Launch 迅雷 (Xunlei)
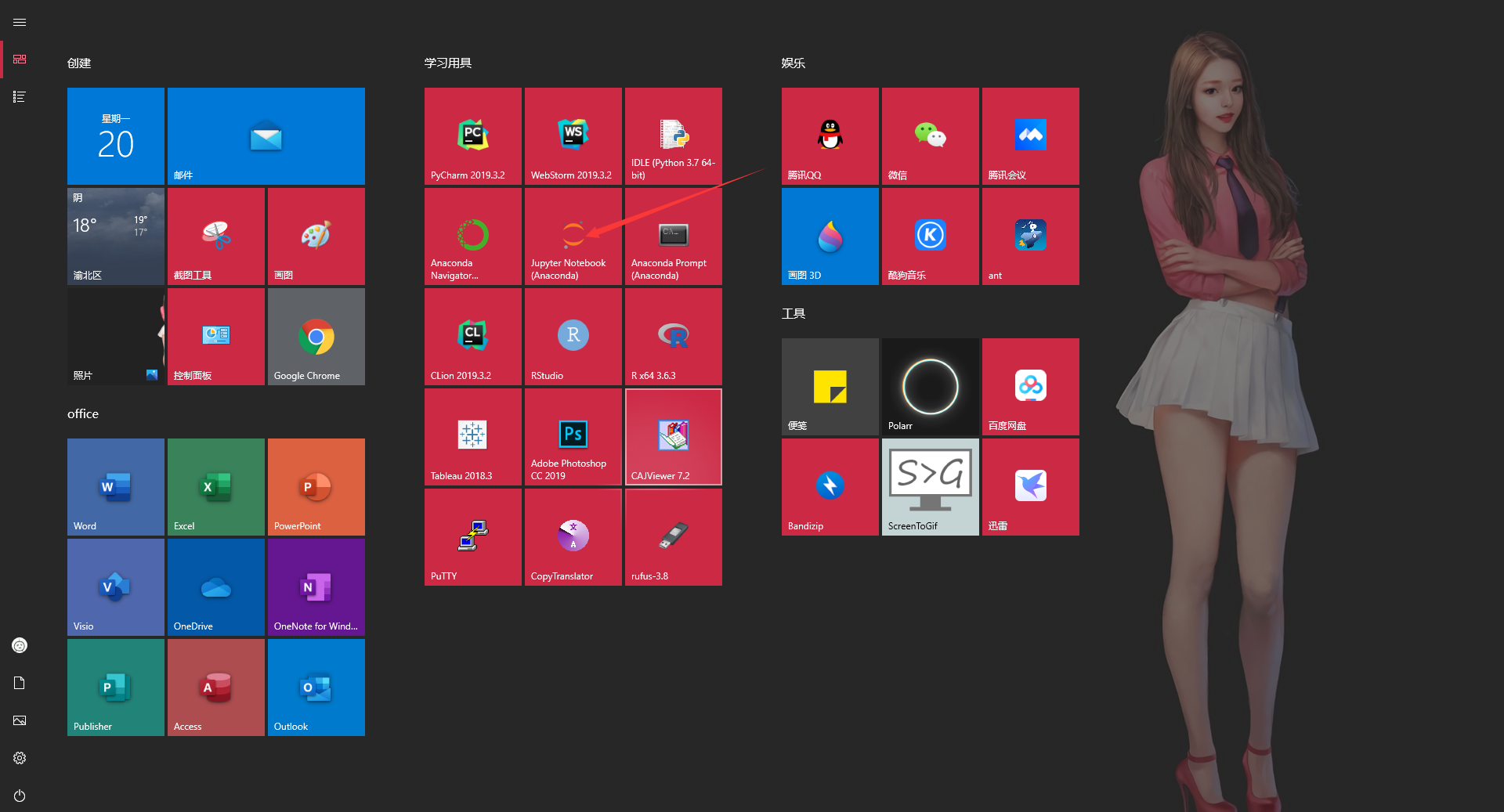This screenshot has width=1504, height=812. click(x=1031, y=487)
